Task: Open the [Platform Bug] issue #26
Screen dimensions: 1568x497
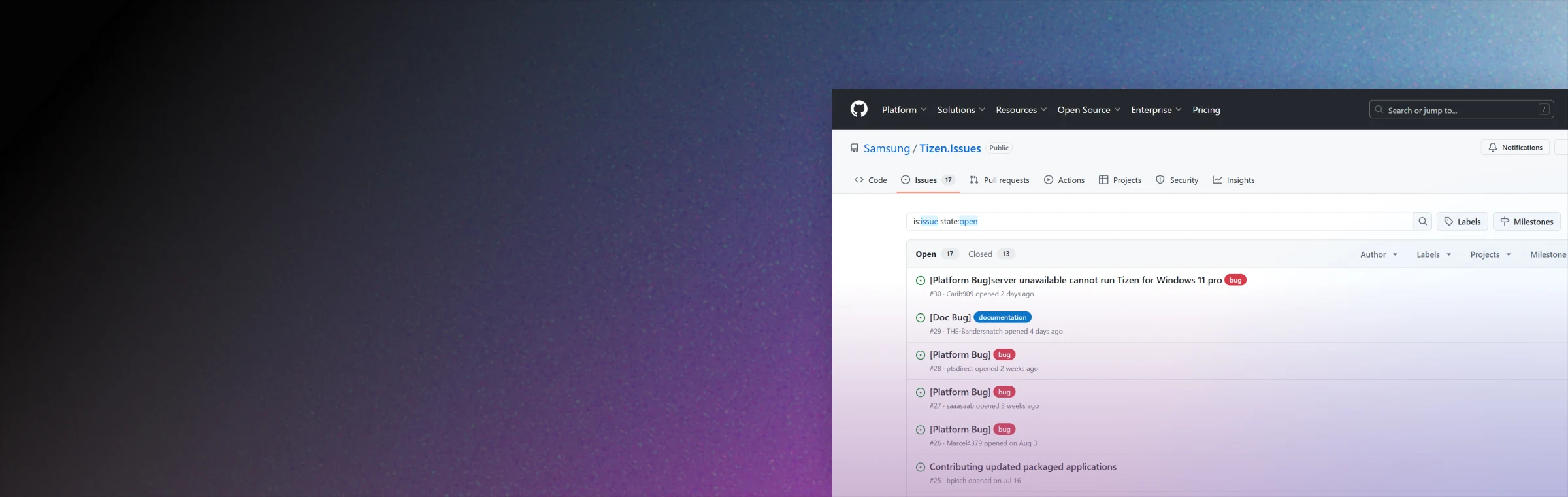Action: tap(960, 429)
